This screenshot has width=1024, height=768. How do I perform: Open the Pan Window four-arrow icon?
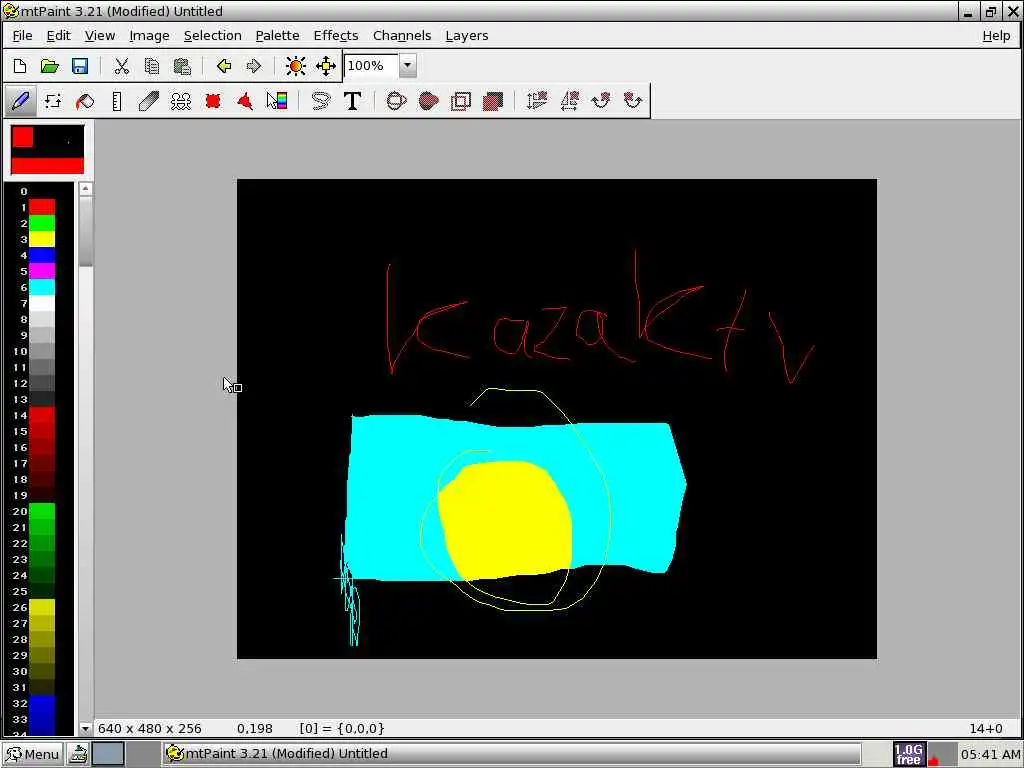coord(326,66)
